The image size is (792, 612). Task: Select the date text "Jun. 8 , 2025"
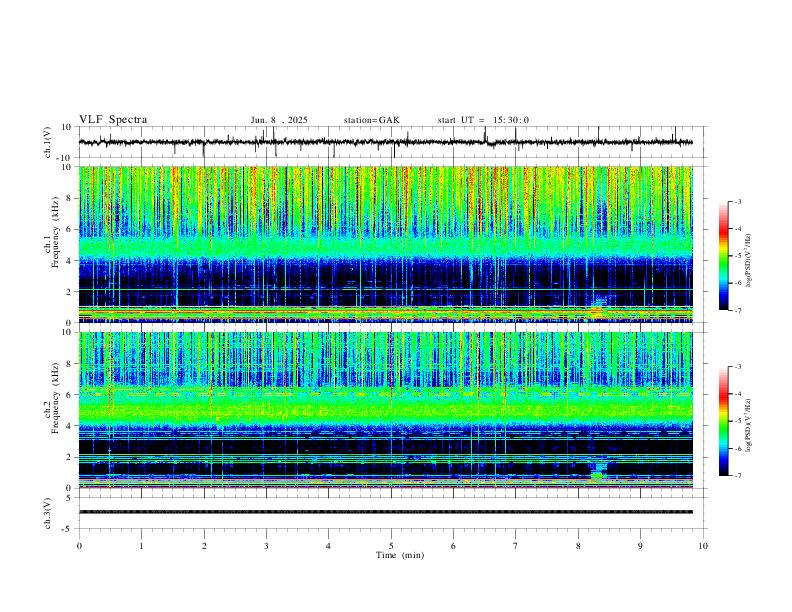click(279, 120)
